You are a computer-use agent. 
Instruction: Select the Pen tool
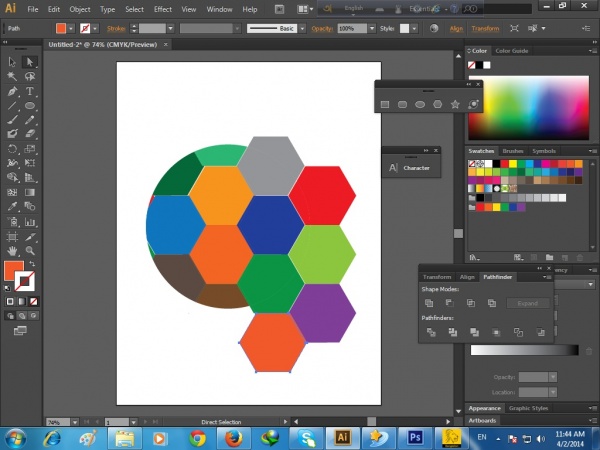(12, 91)
